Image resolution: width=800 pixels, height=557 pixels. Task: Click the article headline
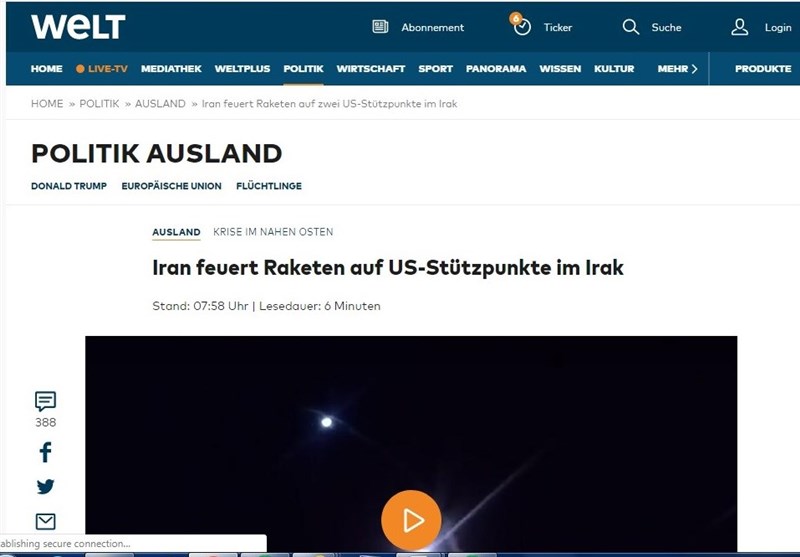pos(388,268)
